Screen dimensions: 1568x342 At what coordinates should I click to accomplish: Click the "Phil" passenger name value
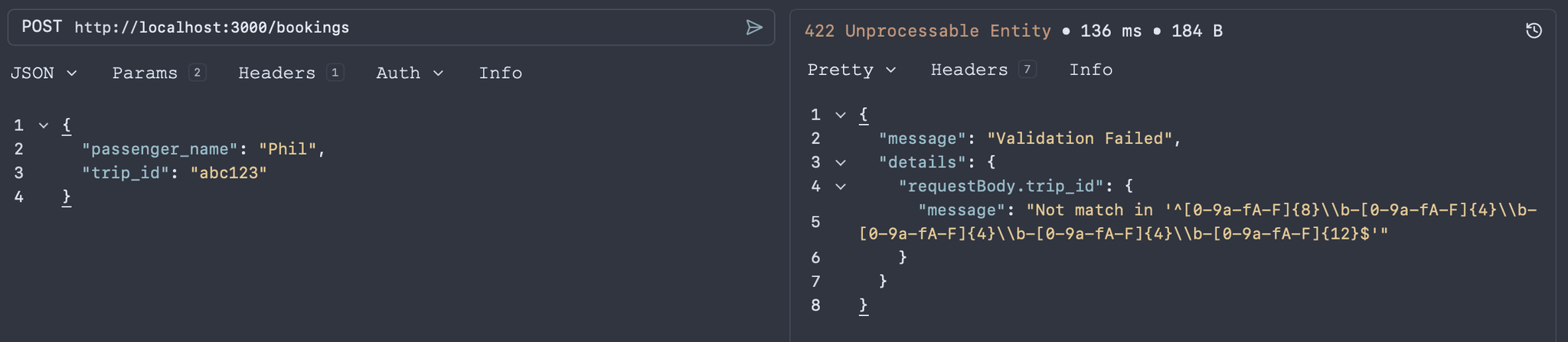pos(288,149)
